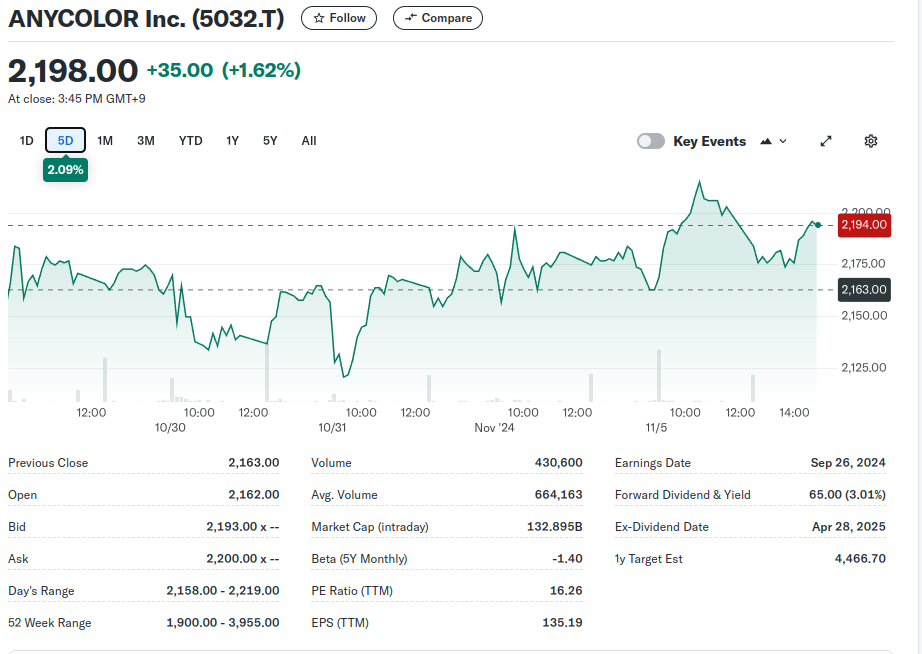Click 1y Target Est value 4,466.70
The height and width of the screenshot is (654, 922).
(x=860, y=558)
